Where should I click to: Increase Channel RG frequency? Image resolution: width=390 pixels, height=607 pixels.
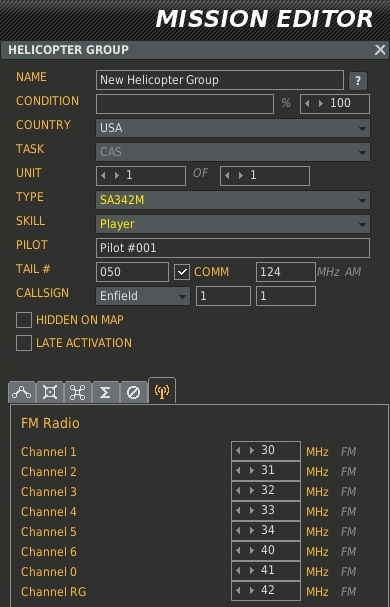pyautogui.click(x=252, y=591)
